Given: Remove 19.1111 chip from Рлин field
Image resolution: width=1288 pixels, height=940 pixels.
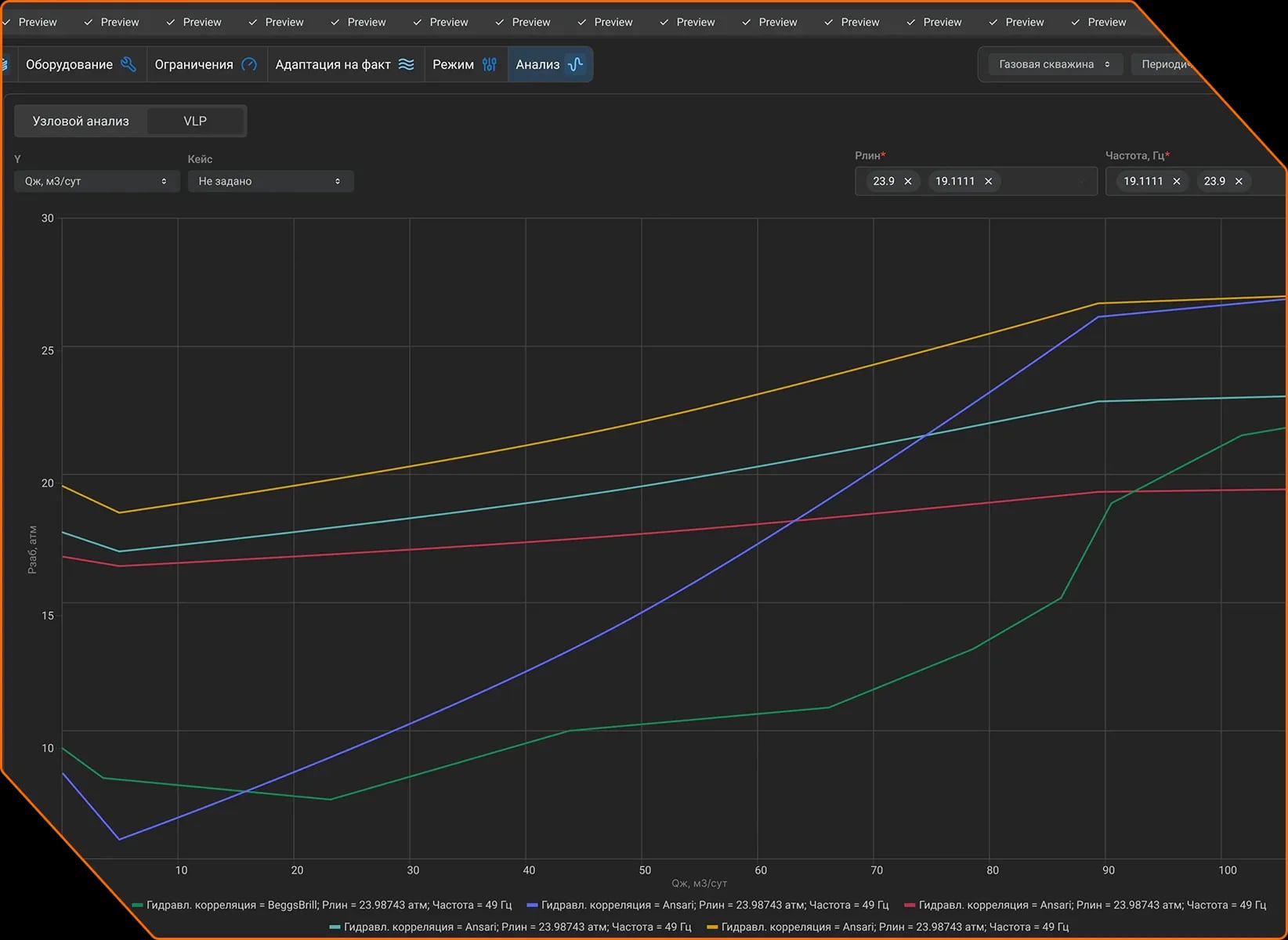Looking at the screenshot, I should point(989,181).
